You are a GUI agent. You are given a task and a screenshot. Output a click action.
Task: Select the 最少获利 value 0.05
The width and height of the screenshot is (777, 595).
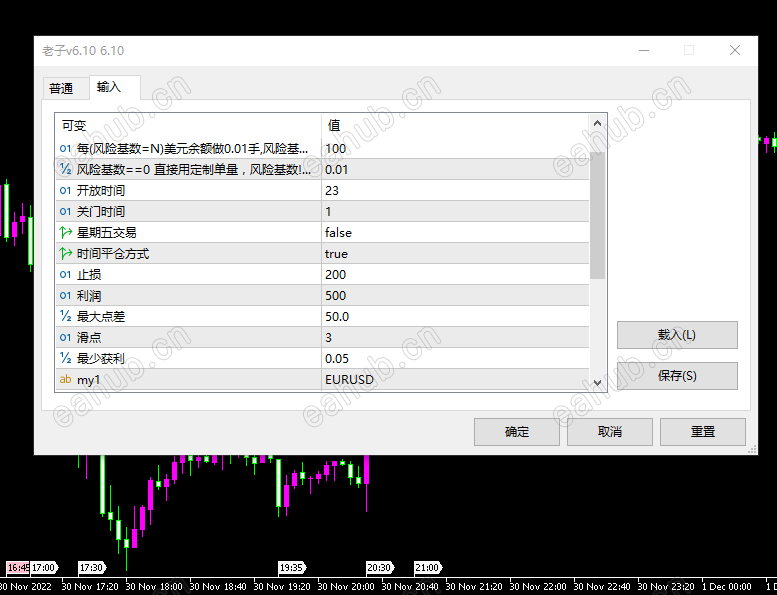tap(337, 359)
